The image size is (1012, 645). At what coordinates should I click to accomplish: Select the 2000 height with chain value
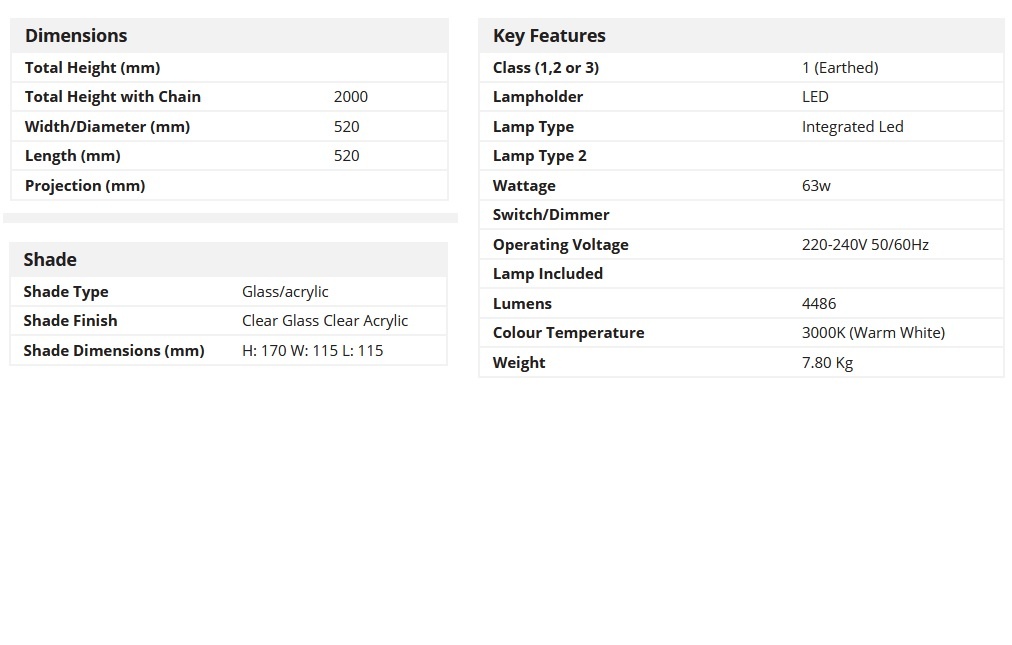[x=350, y=97]
